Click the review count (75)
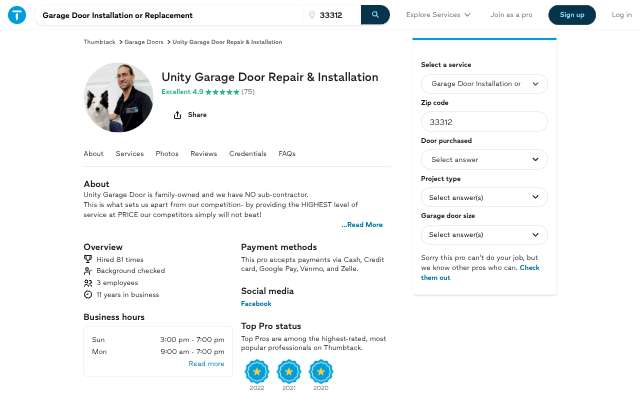 point(248,92)
